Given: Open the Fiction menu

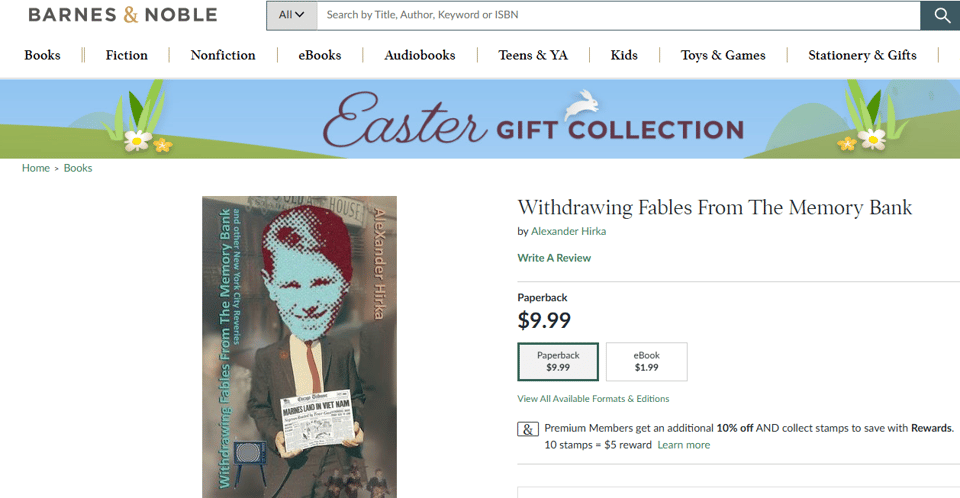Looking at the screenshot, I should (x=127, y=55).
